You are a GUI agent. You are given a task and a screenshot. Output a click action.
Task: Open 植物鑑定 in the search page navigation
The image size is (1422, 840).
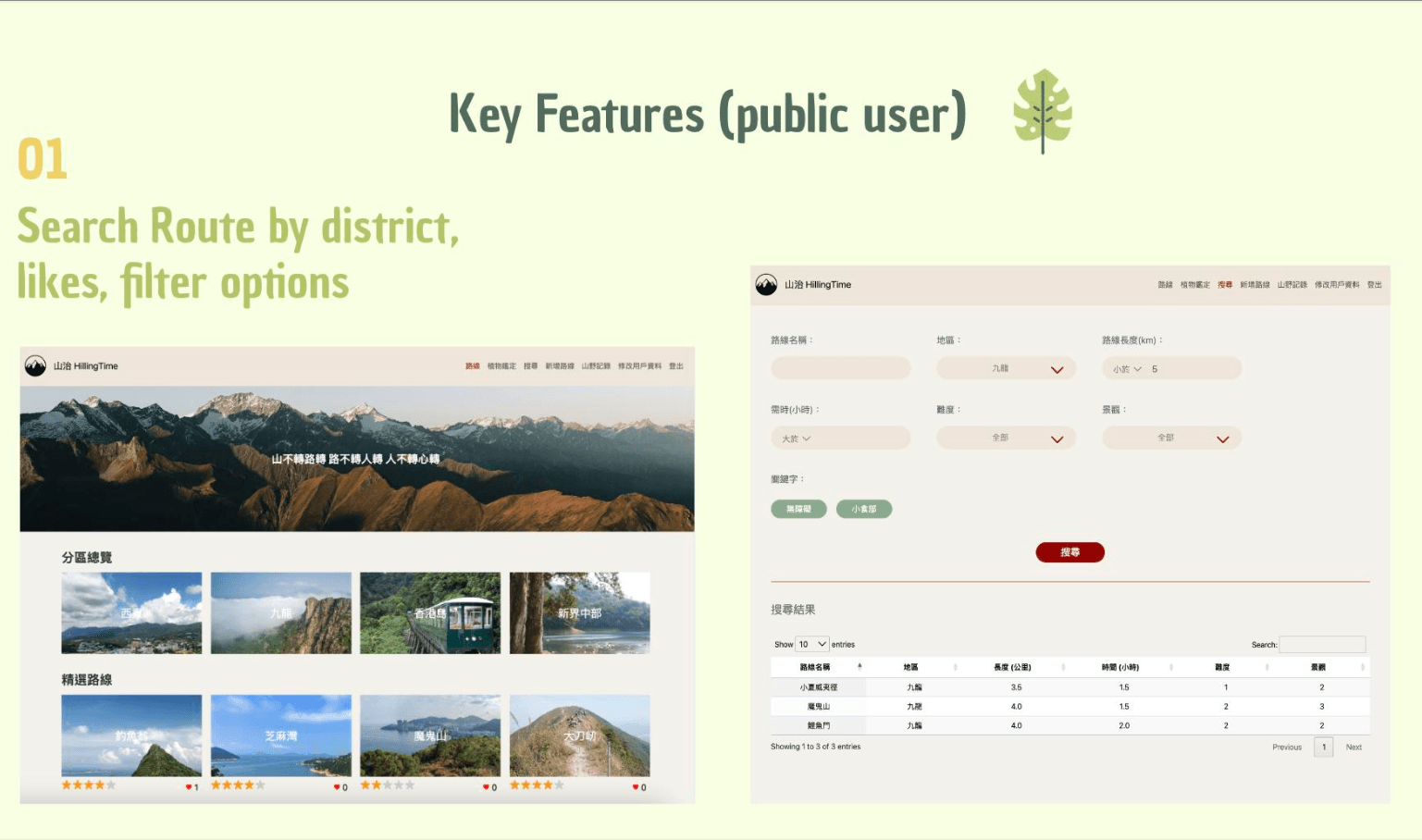[1194, 285]
